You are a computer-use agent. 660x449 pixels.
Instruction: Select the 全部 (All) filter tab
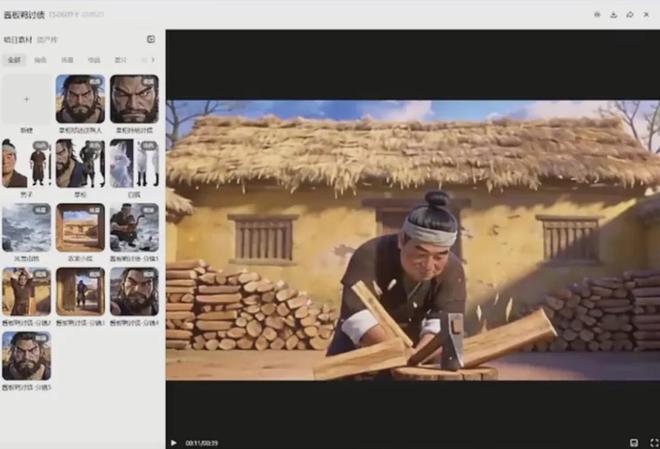click(x=14, y=60)
